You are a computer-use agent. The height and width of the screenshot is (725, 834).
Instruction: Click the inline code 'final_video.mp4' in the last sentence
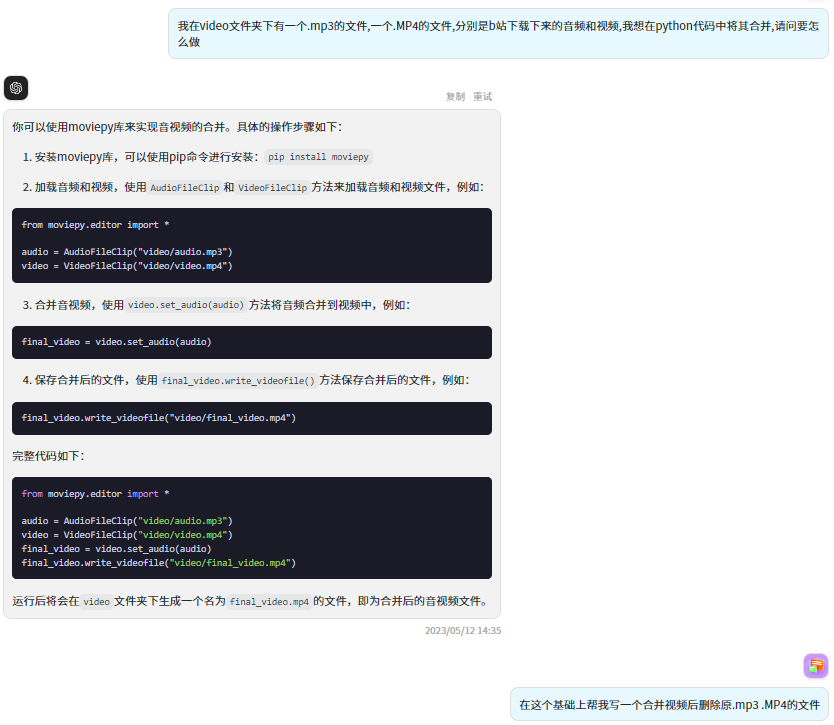[x=269, y=602]
